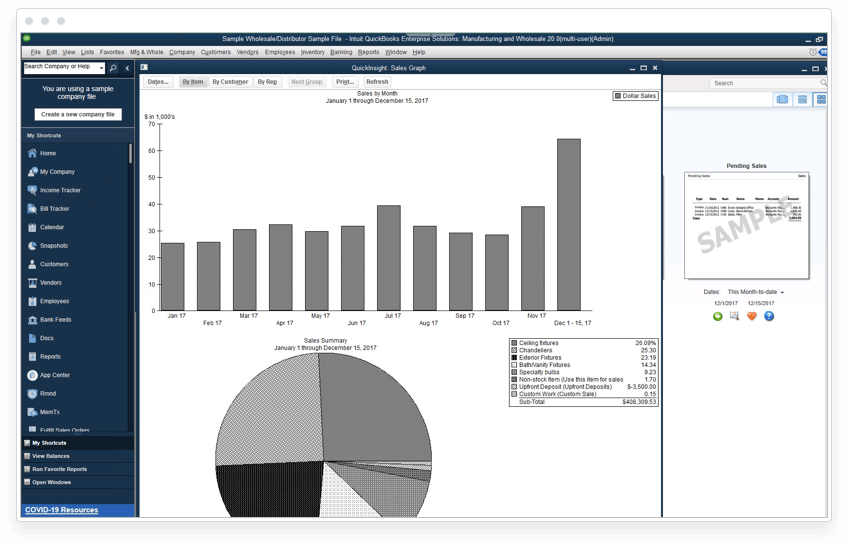The height and width of the screenshot is (546, 848).
Task: Open the Employees shortcut icon
Action: [x=32, y=301]
